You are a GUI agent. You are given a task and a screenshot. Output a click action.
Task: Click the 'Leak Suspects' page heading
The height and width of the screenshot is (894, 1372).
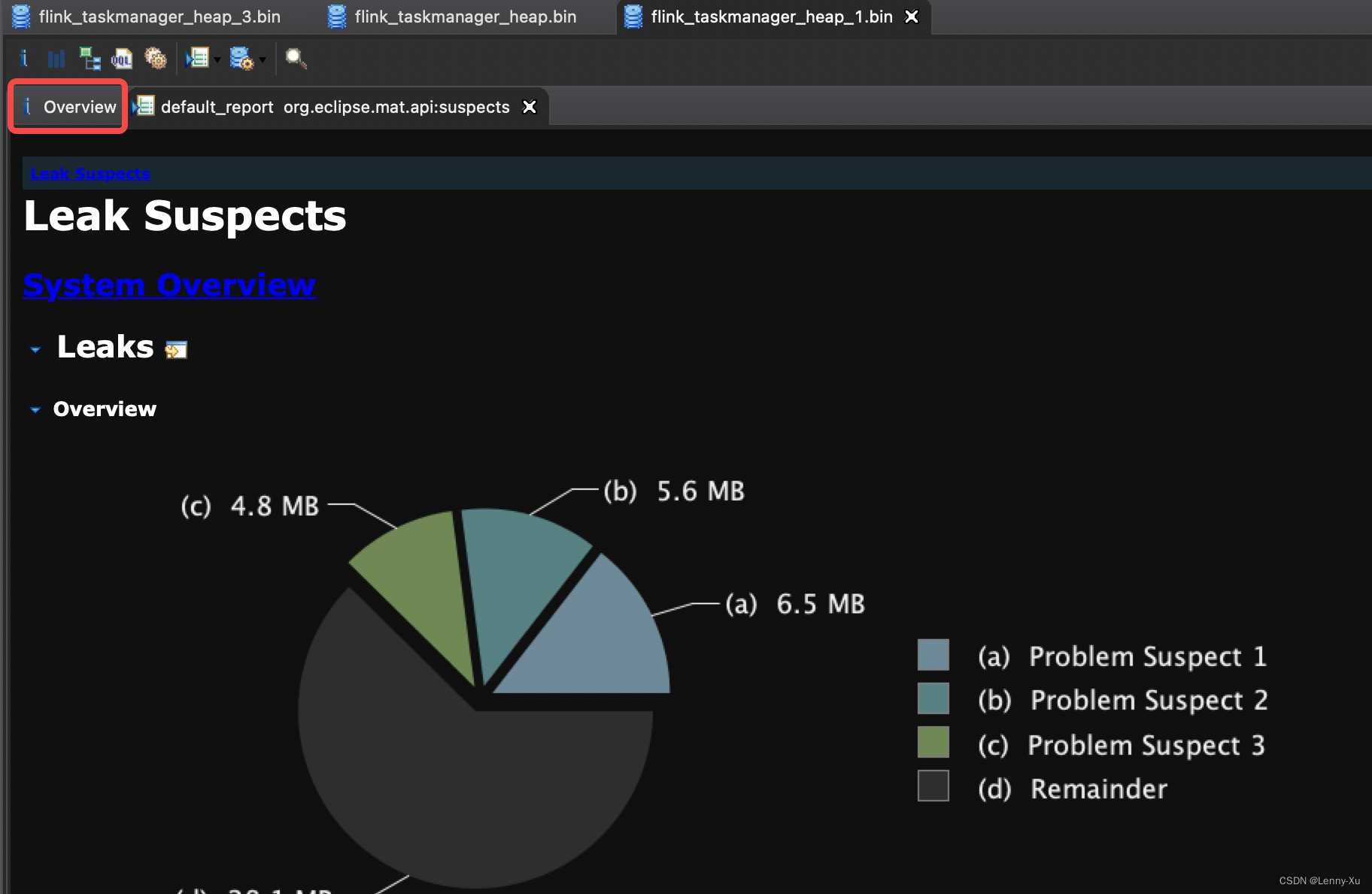tap(185, 217)
